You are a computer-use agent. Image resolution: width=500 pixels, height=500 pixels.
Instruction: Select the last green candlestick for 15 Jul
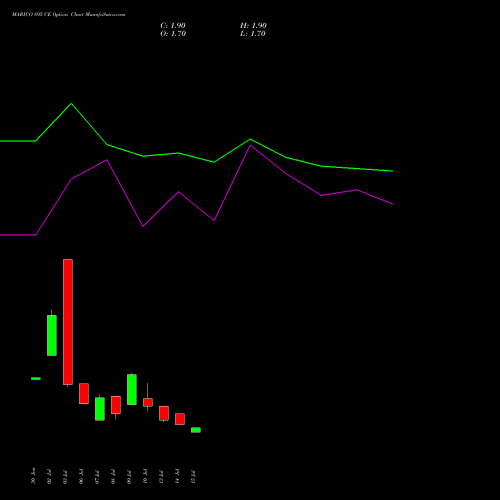[x=196, y=430]
